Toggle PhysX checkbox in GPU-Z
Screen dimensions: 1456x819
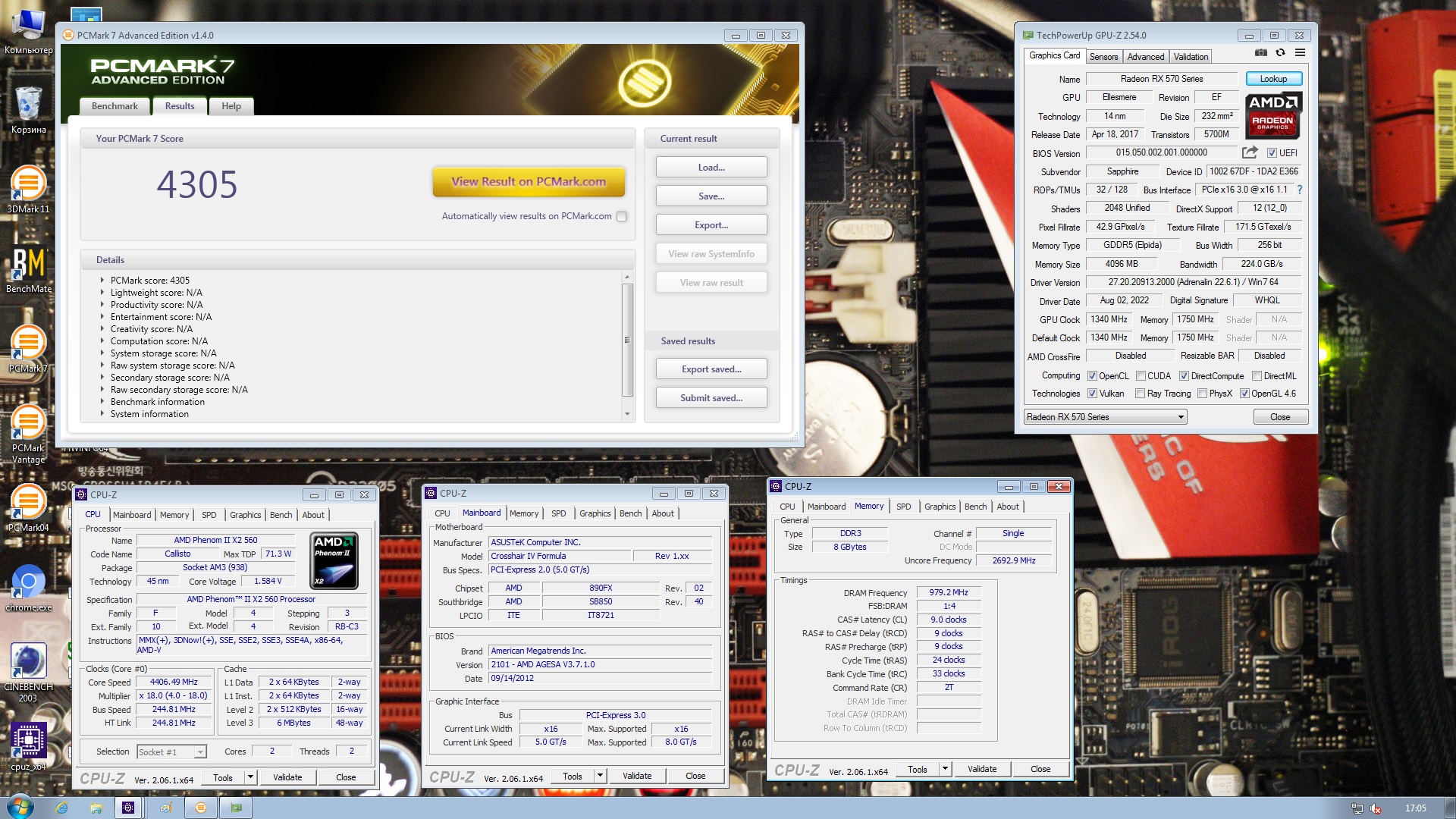pyautogui.click(x=1202, y=393)
